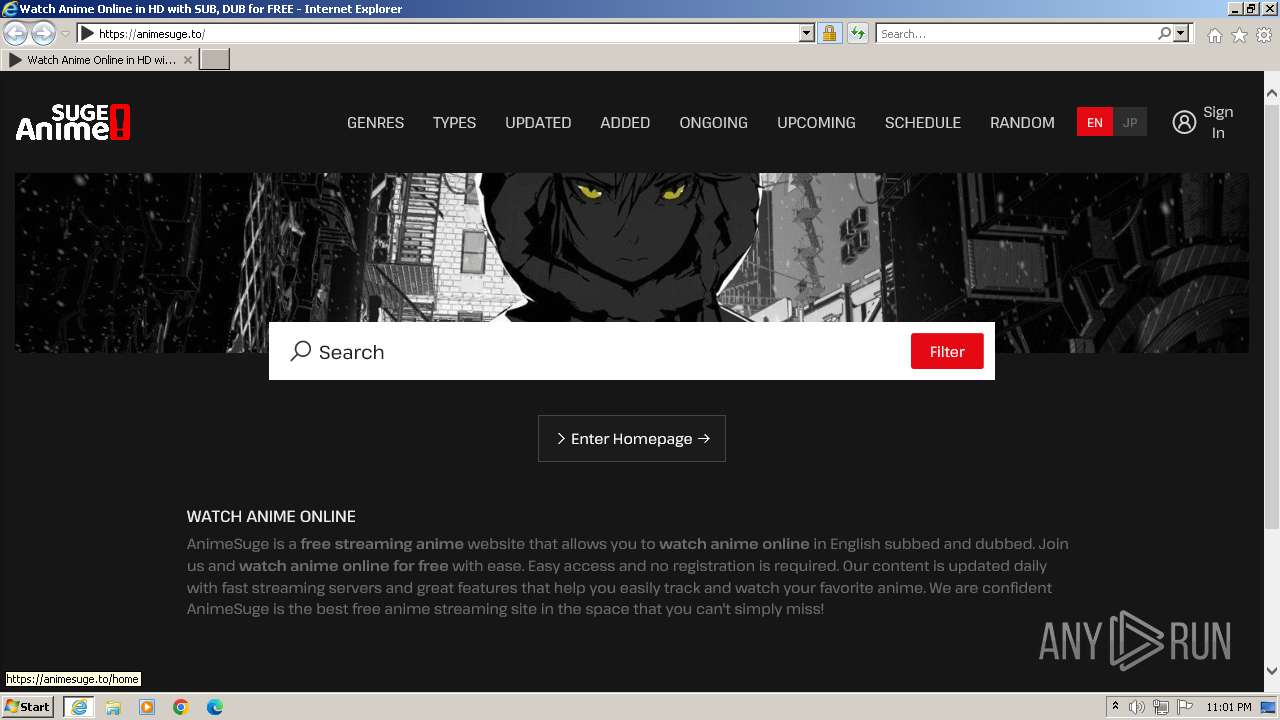Go to ADDED anime list
The width and height of the screenshot is (1280, 720).
pos(625,122)
